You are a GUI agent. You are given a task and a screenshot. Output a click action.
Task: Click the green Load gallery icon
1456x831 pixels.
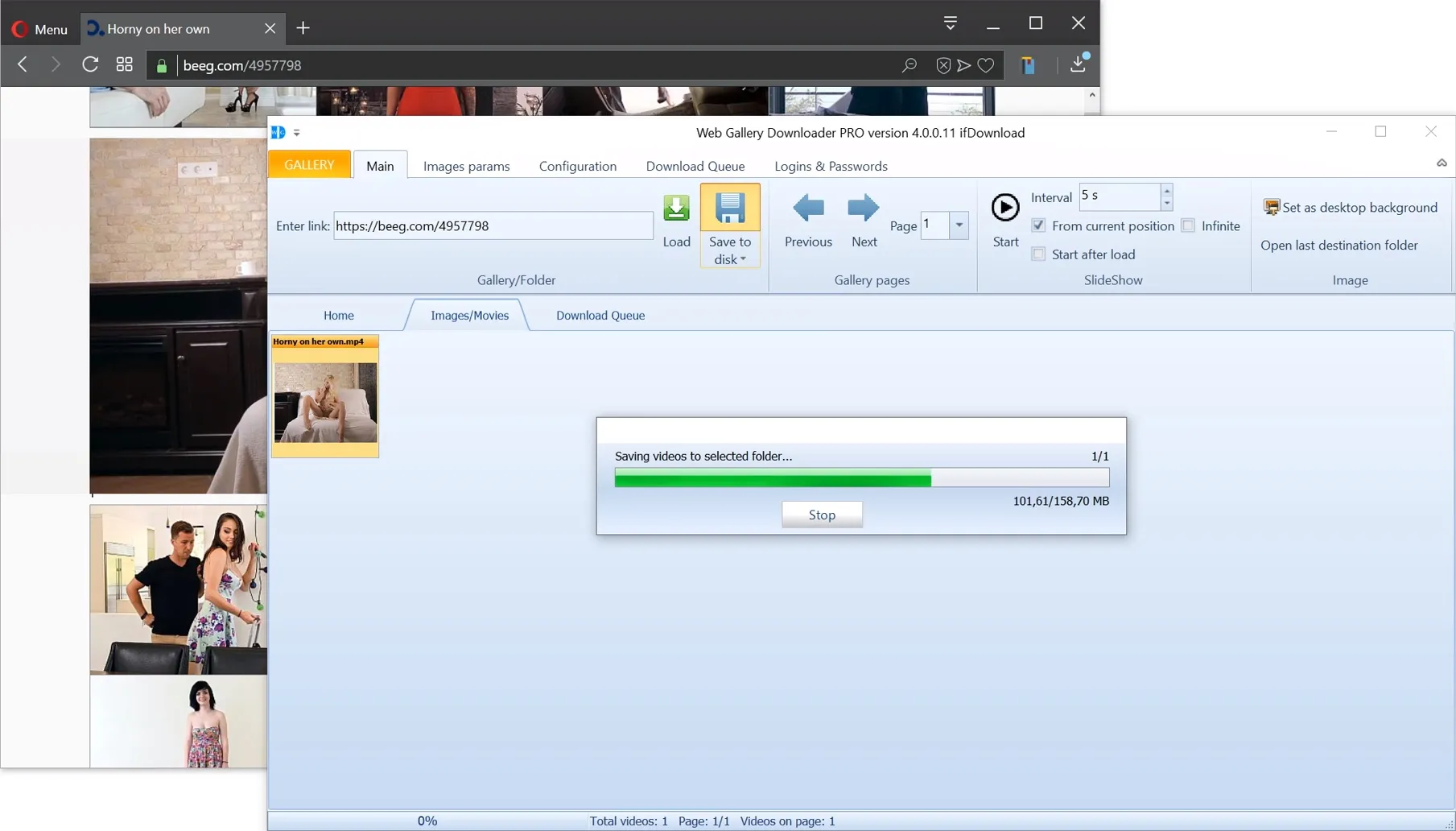[676, 209]
